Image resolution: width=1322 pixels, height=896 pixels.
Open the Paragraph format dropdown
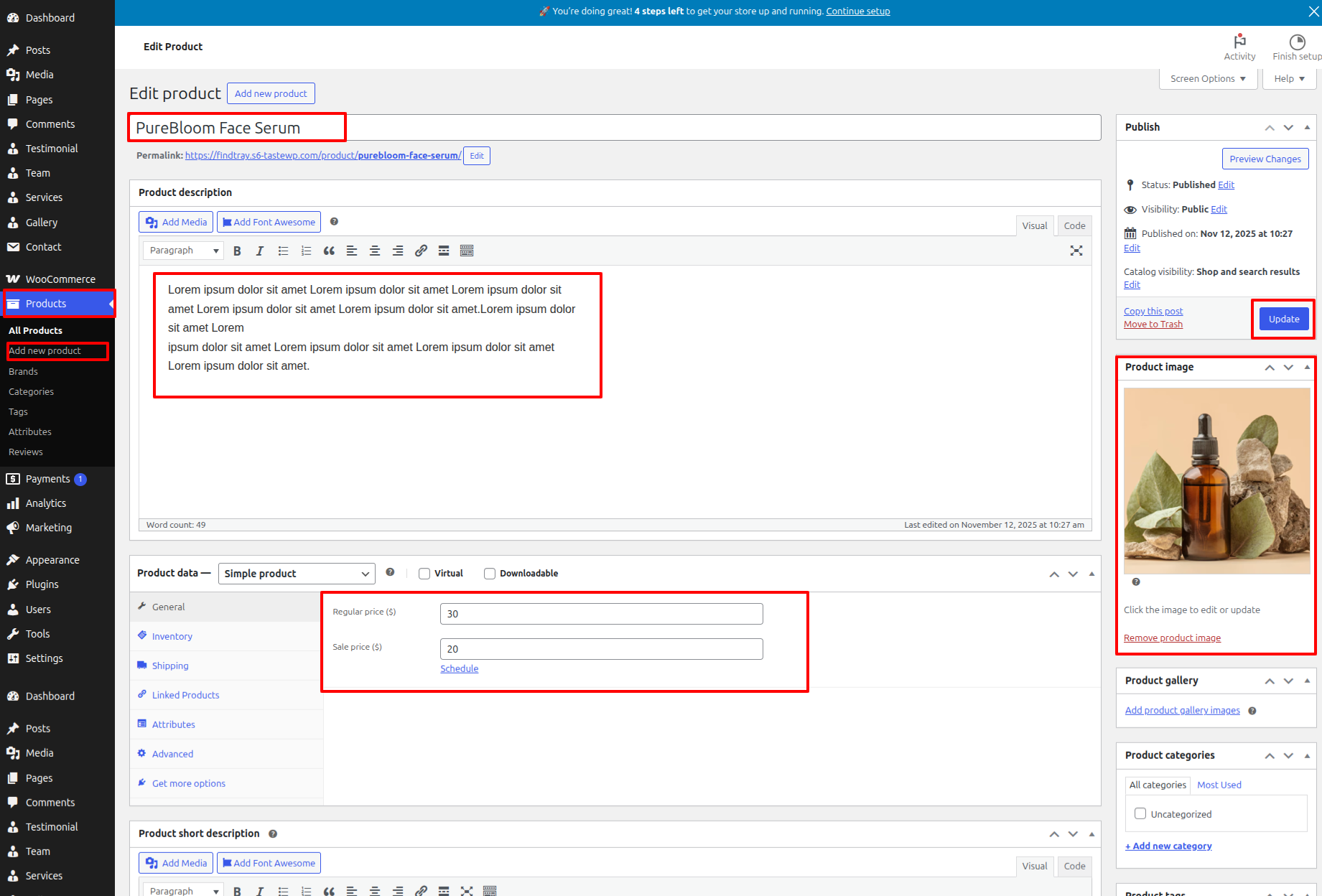[x=183, y=251]
